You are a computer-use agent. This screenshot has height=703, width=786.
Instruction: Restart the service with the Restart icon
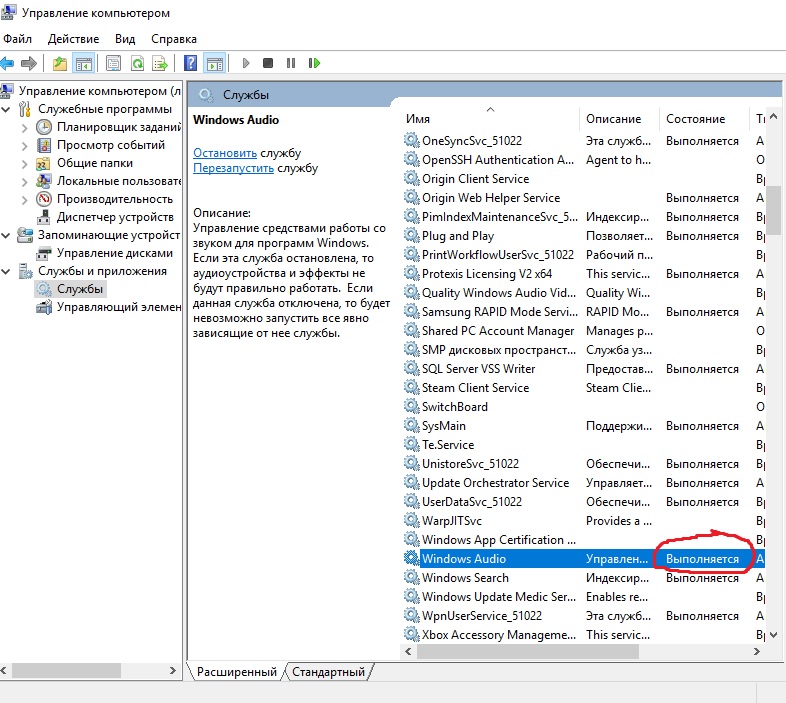[314, 63]
